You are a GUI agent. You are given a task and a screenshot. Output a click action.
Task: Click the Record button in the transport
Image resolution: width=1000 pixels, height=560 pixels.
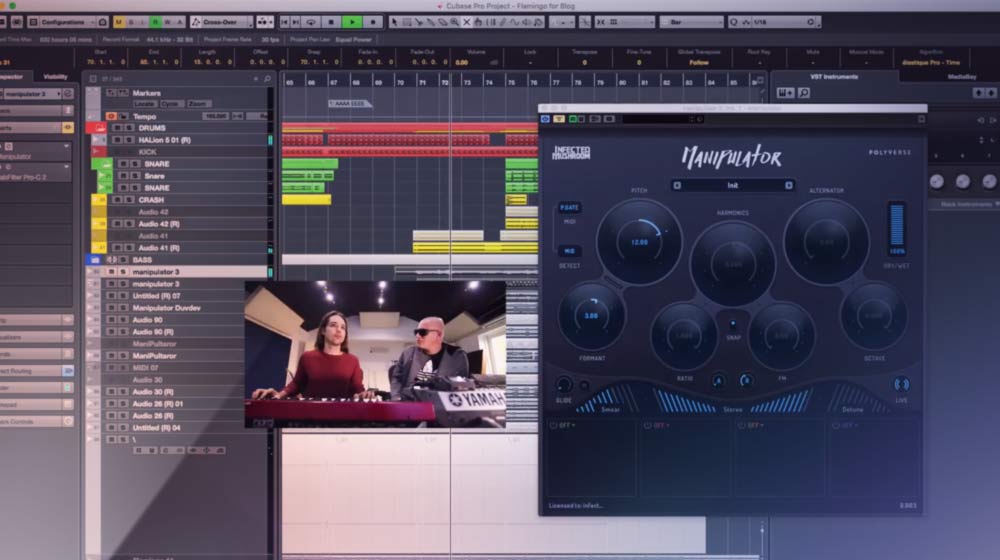(373, 21)
